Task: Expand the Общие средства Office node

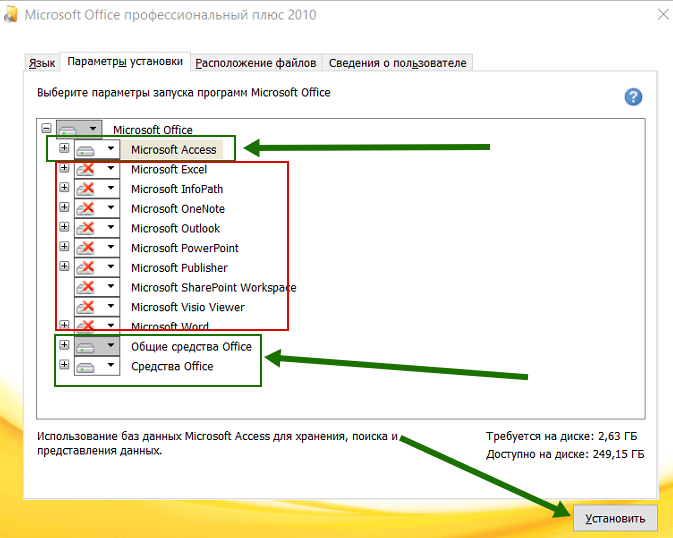Action: coord(64,345)
